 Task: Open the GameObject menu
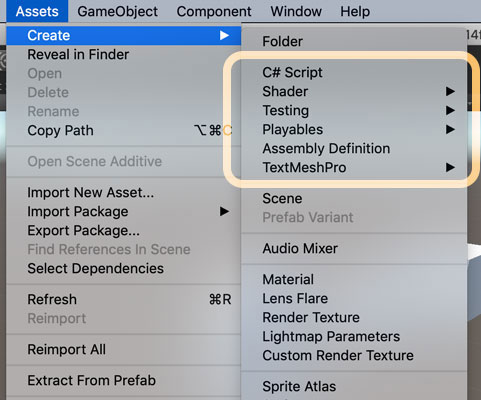pyautogui.click(x=117, y=11)
